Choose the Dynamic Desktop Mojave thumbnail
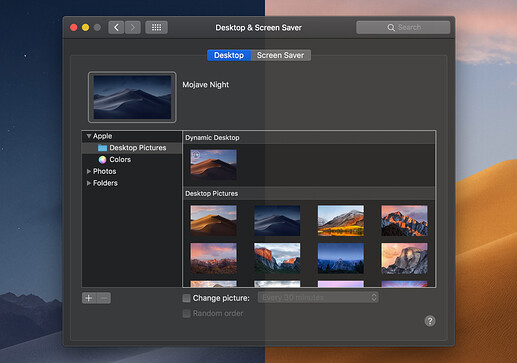 point(213,165)
